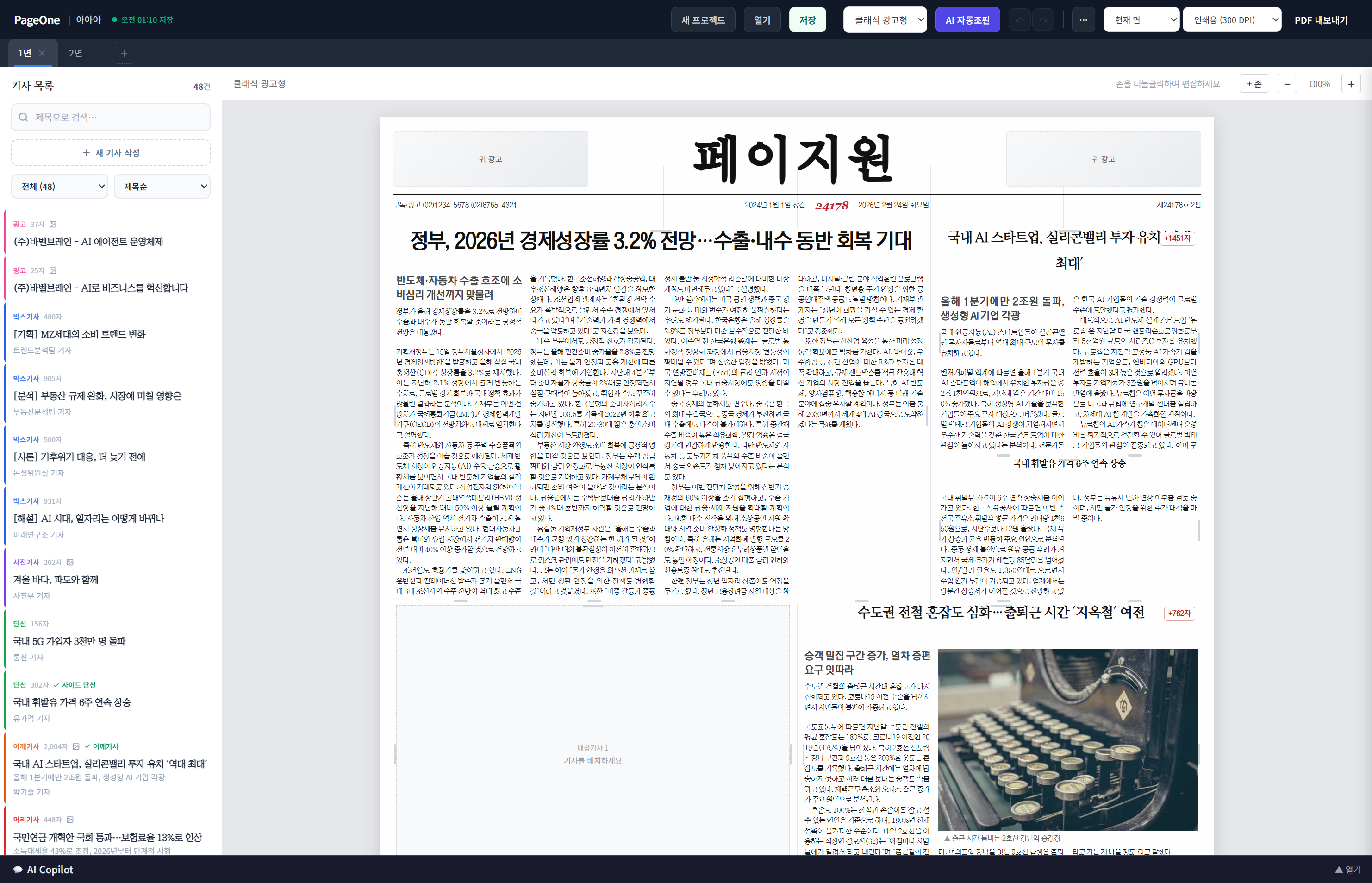Open the 제목순 sort order dropdown
This screenshot has height=883, width=1372.
click(162, 186)
